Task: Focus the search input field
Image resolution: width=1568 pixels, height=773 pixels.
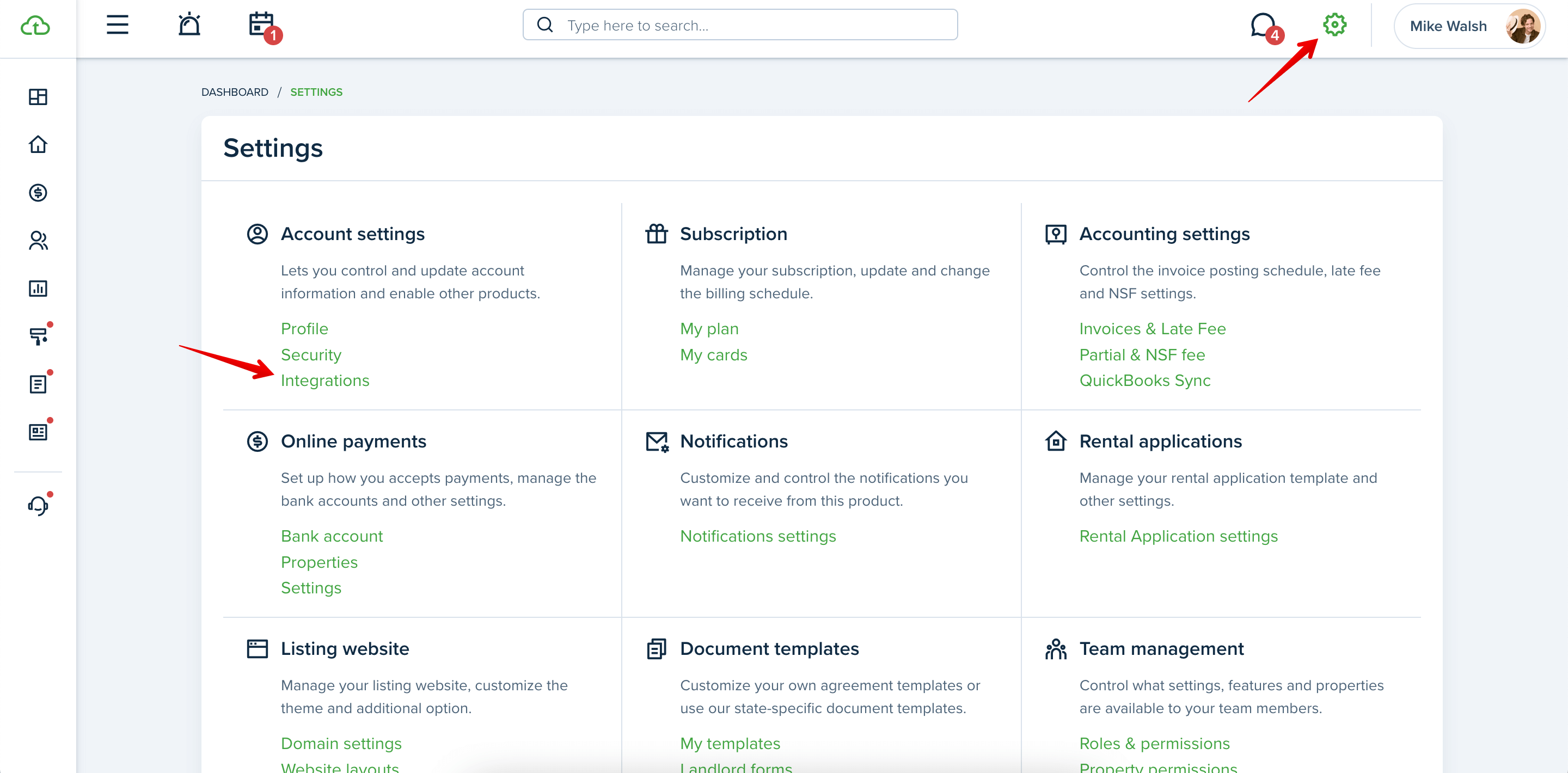Action: click(x=739, y=25)
